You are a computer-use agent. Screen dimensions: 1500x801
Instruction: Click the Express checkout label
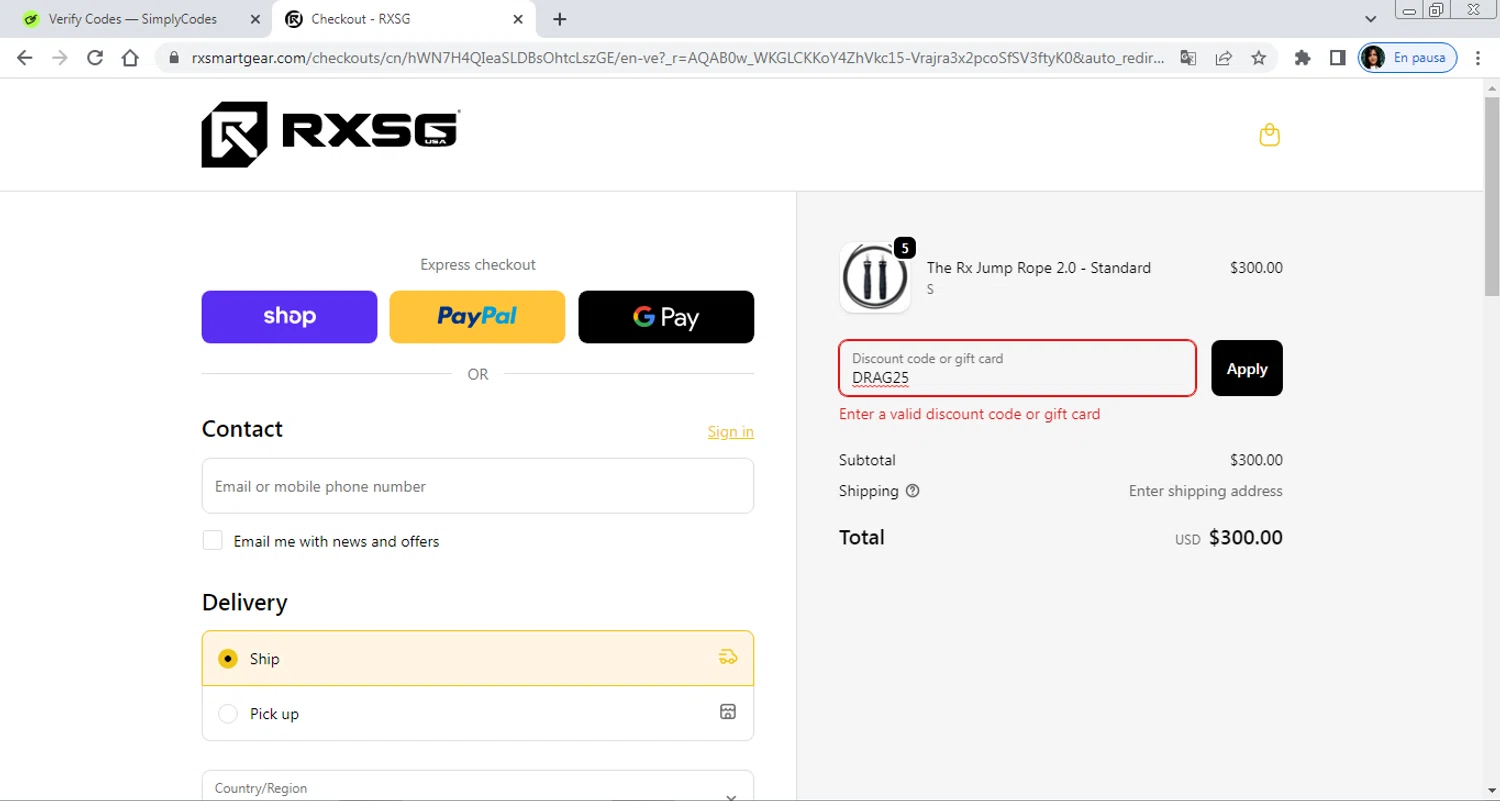click(478, 265)
